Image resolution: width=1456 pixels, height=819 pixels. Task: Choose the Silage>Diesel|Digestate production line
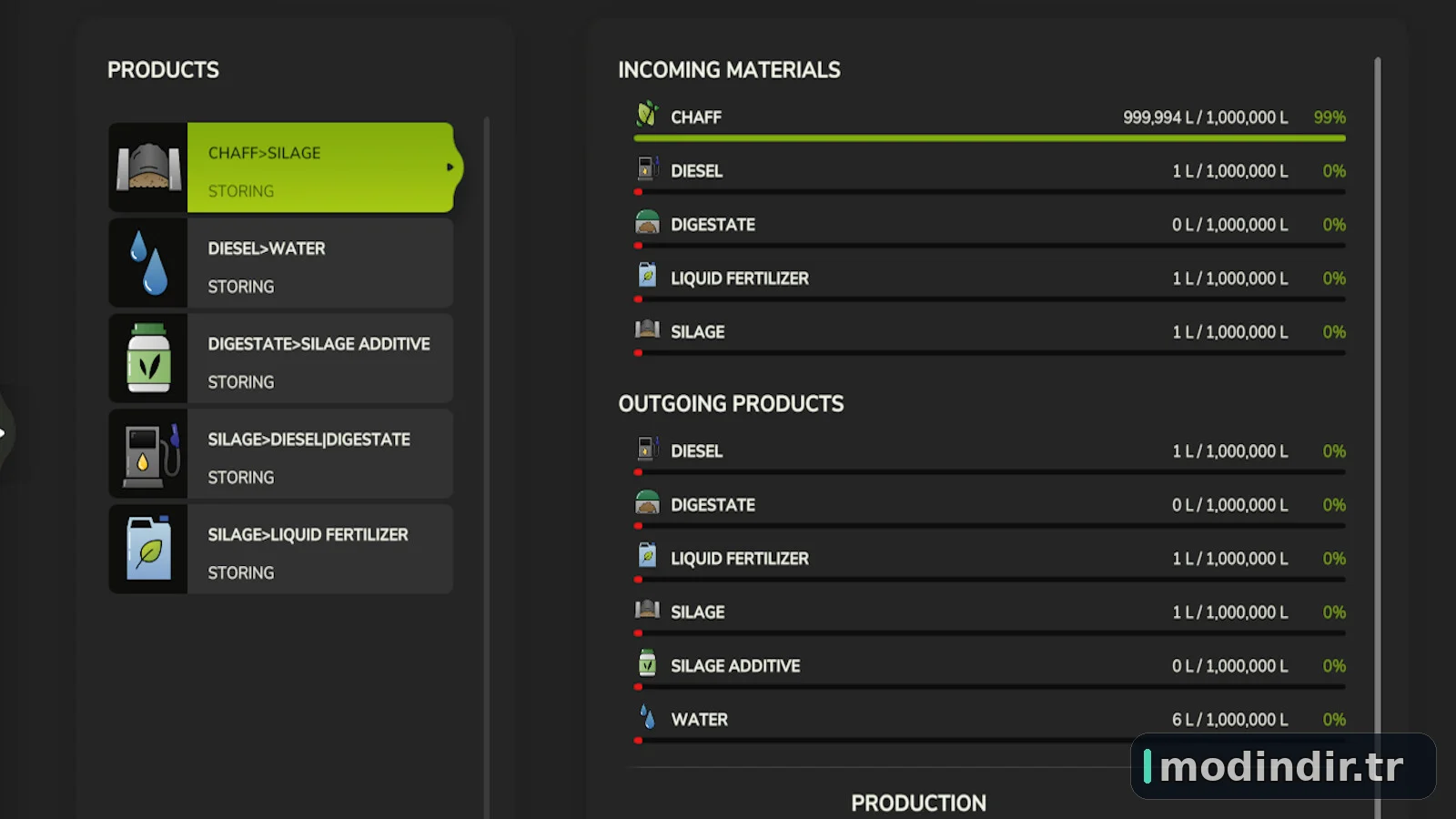pos(281,454)
